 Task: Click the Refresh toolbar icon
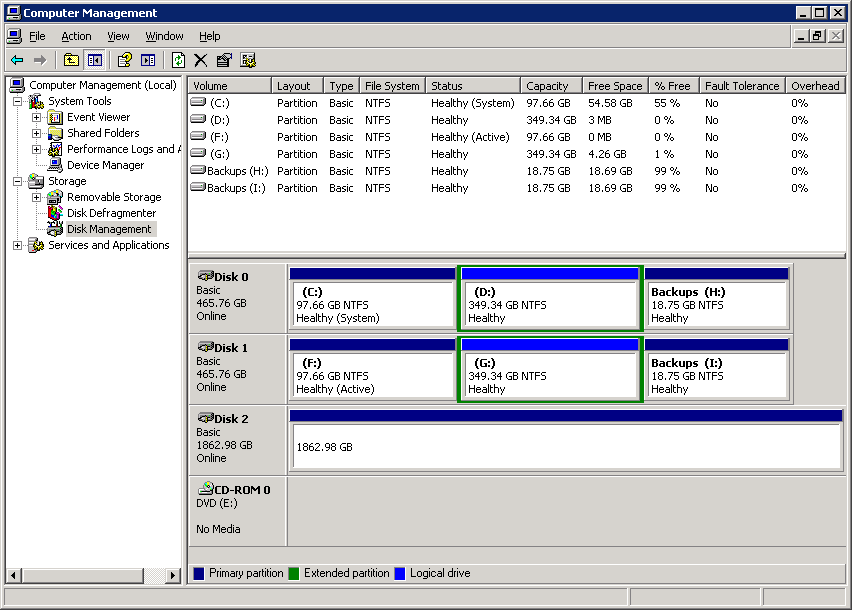pos(176,60)
